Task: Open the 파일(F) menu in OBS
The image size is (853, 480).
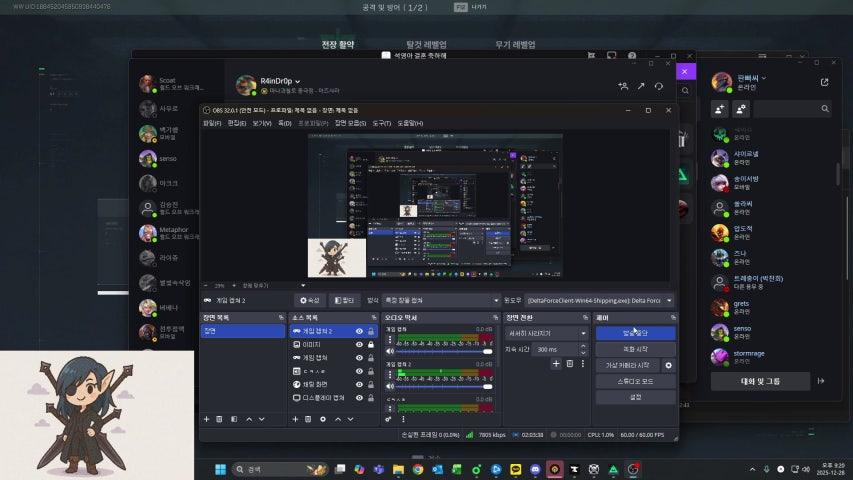Action: 212,124
